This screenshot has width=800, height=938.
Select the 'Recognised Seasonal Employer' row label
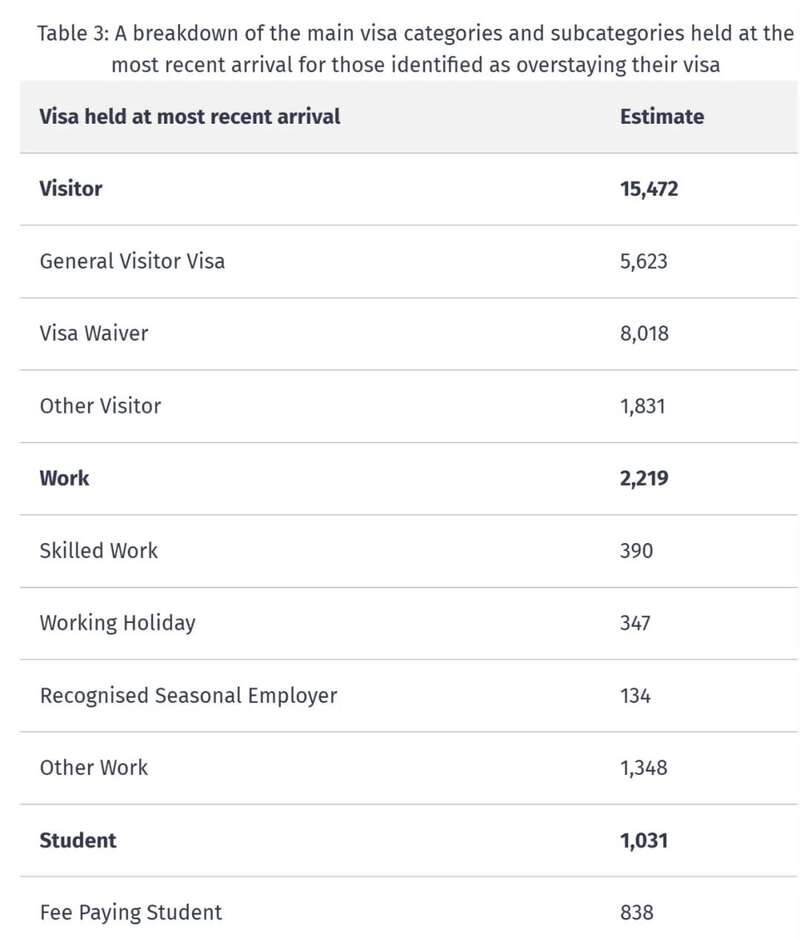188,696
